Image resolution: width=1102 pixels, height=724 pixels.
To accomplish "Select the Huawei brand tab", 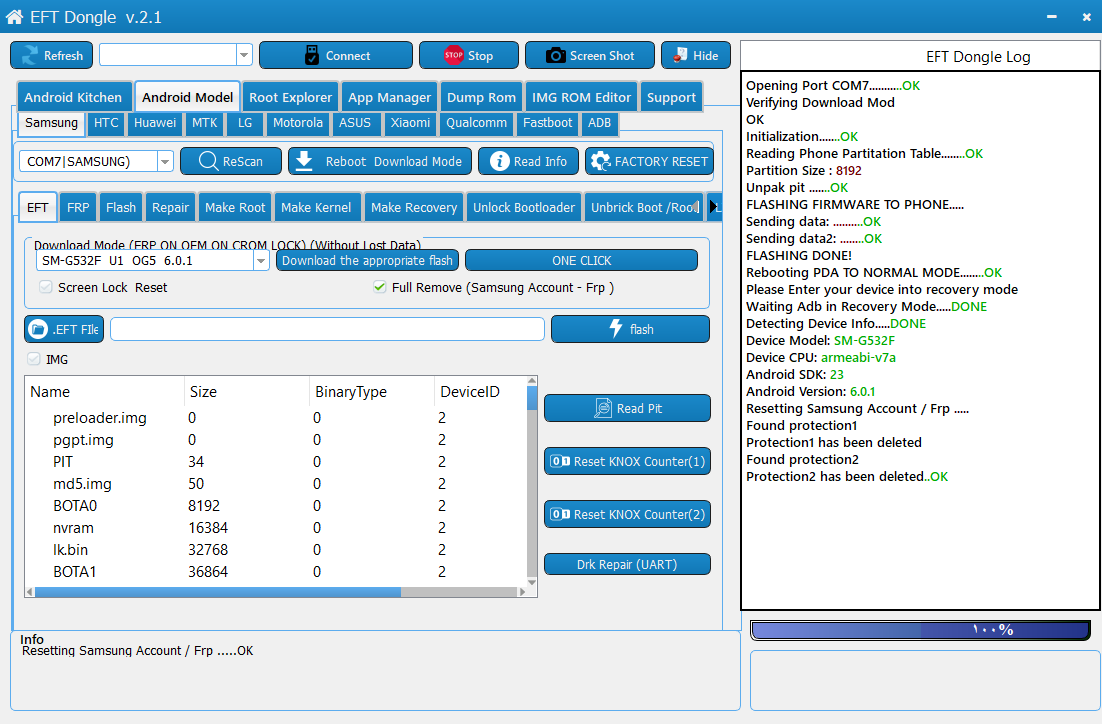I will (155, 123).
